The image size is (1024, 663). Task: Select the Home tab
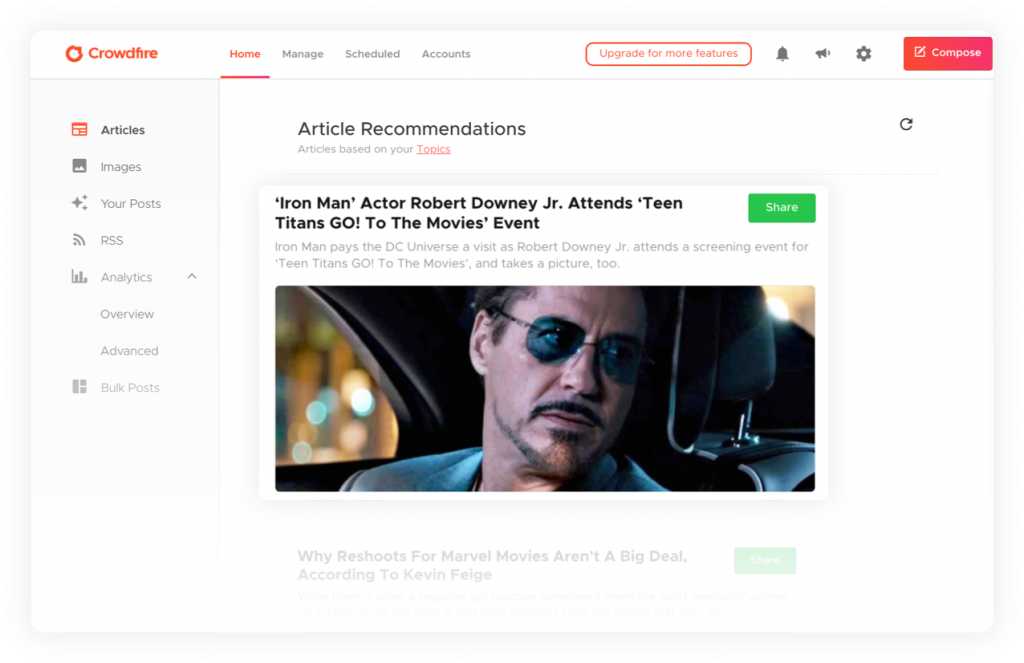[x=245, y=54]
